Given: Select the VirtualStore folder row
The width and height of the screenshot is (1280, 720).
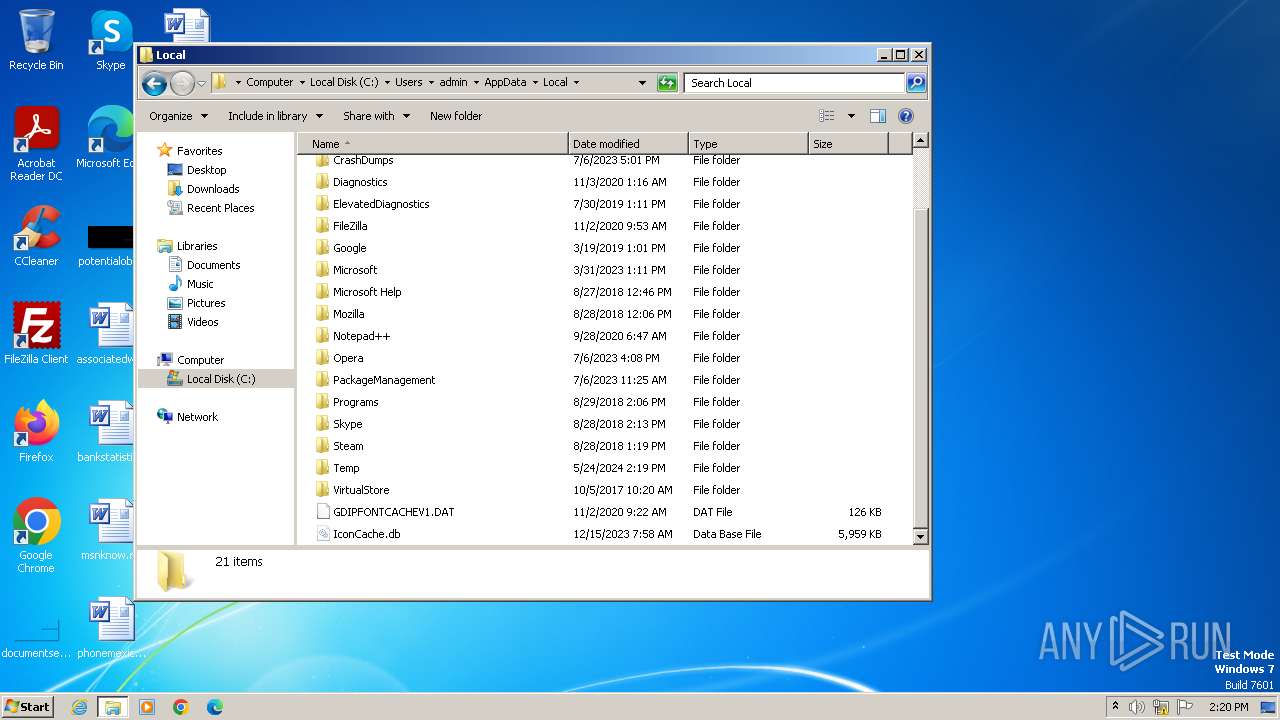Looking at the screenshot, I should click(x=605, y=490).
